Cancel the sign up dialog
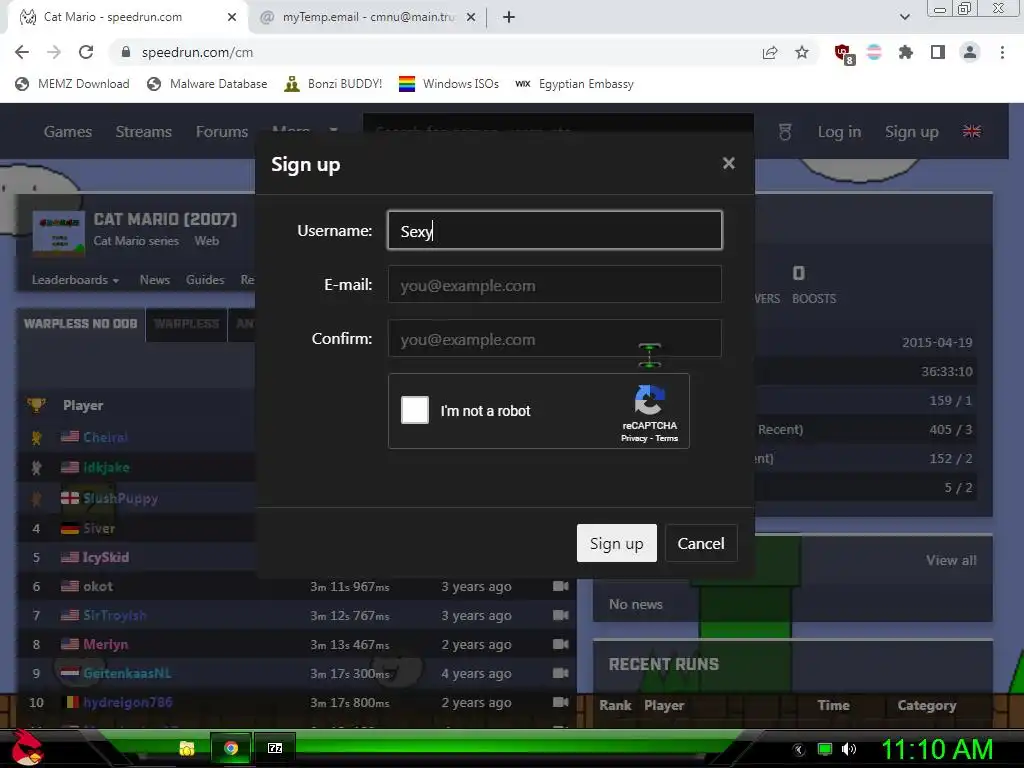1024x768 pixels. 701,543
